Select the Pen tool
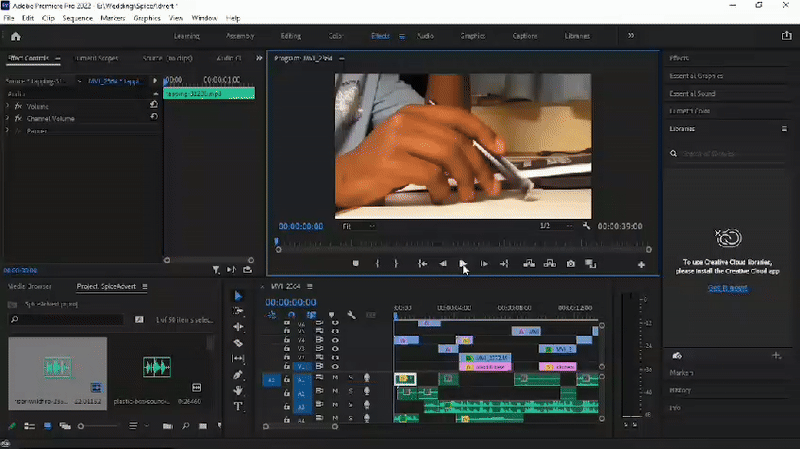The image size is (800, 449). click(238, 375)
